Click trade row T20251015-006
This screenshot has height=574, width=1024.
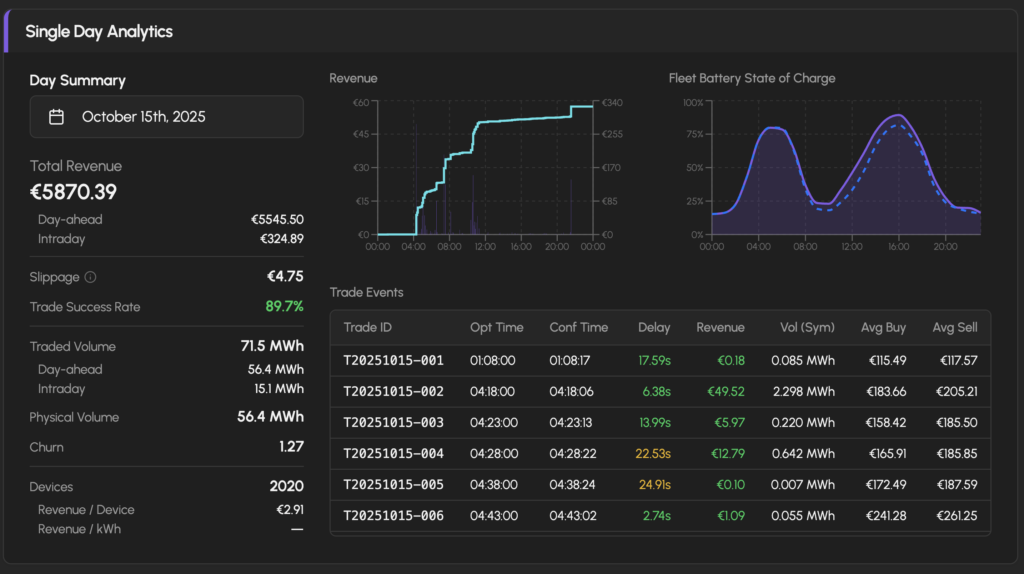393,516
